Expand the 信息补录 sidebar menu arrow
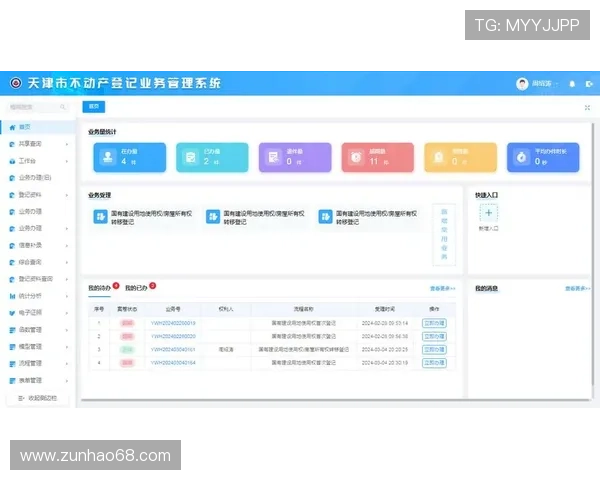Image resolution: width=600 pixels, height=480 pixels. 67,246
